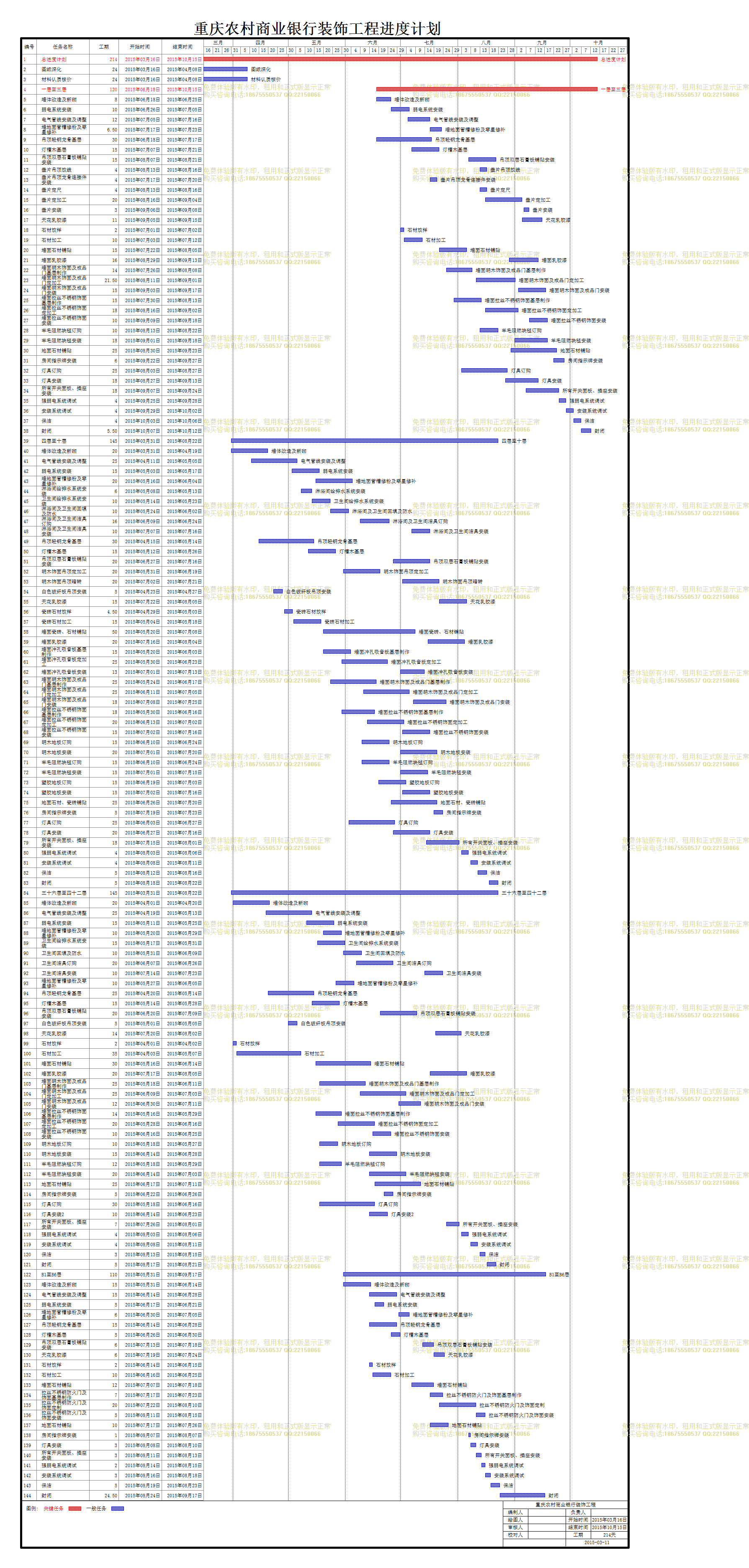This screenshot has height=1568, width=749.
Task: Click the title block project name 重庆农村商业银行装饰工程
Action: pos(566,1505)
